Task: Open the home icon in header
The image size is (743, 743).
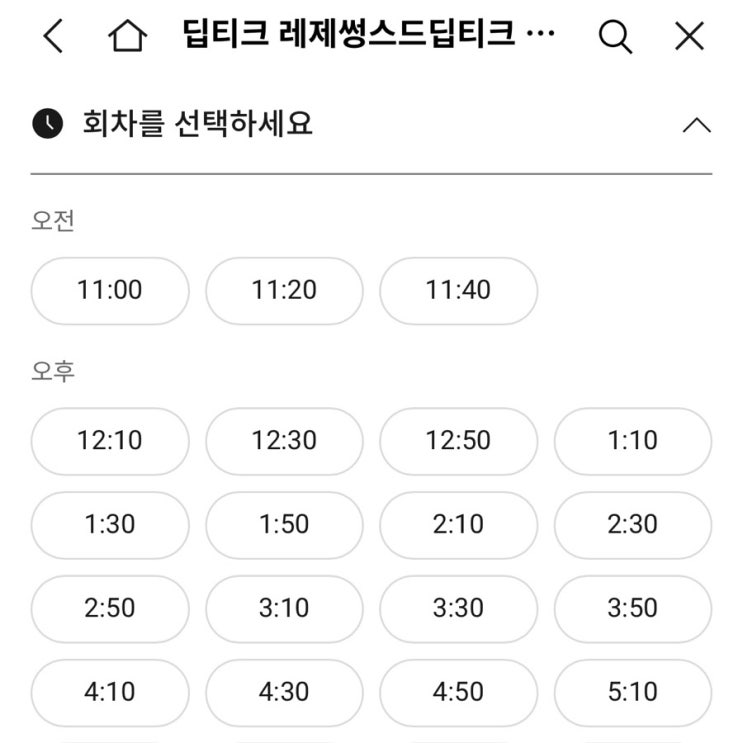Action: pyautogui.click(x=127, y=36)
